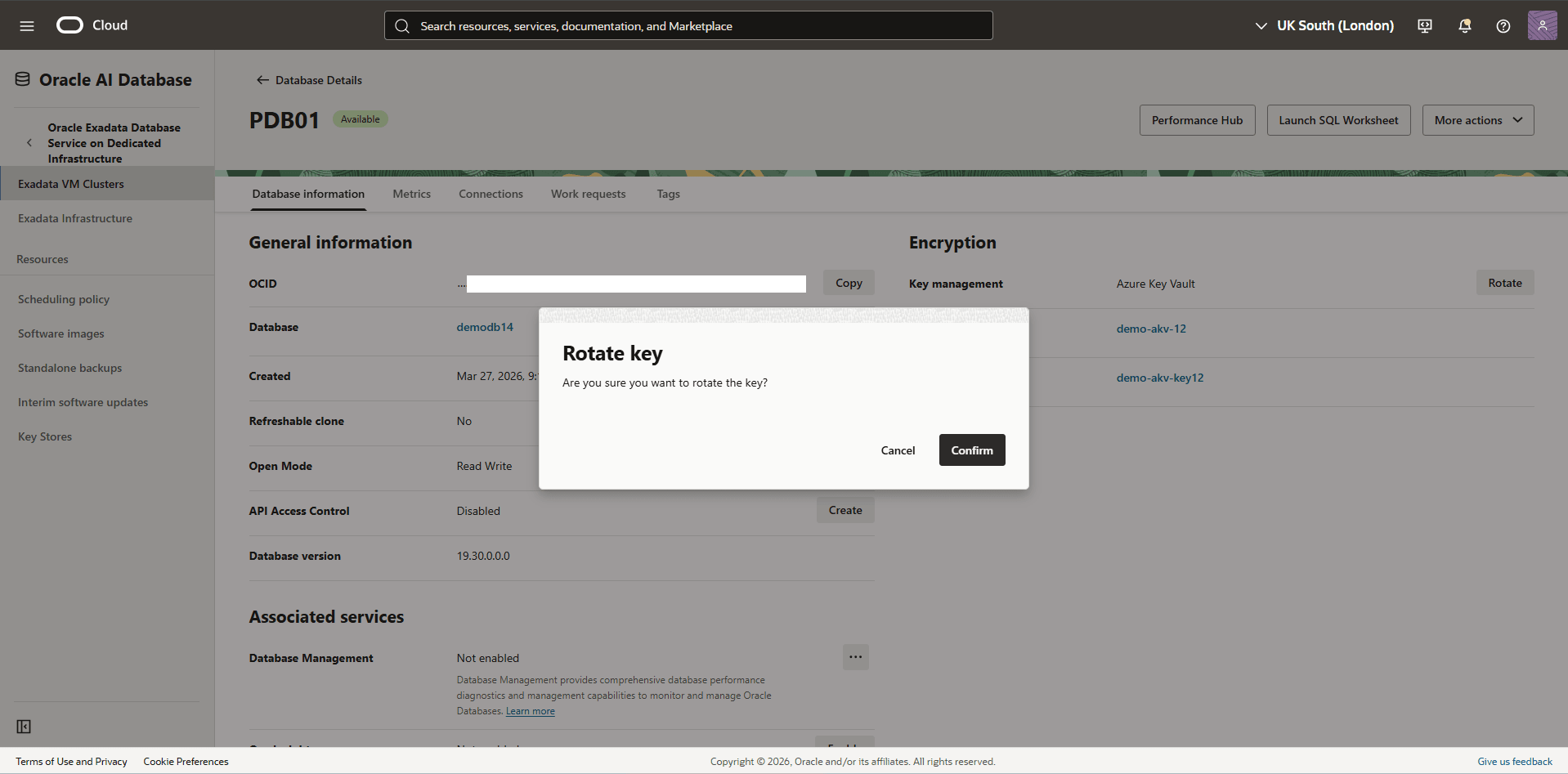This screenshot has width=1568, height=774.
Task: Open the Help icon
Action: click(1503, 25)
